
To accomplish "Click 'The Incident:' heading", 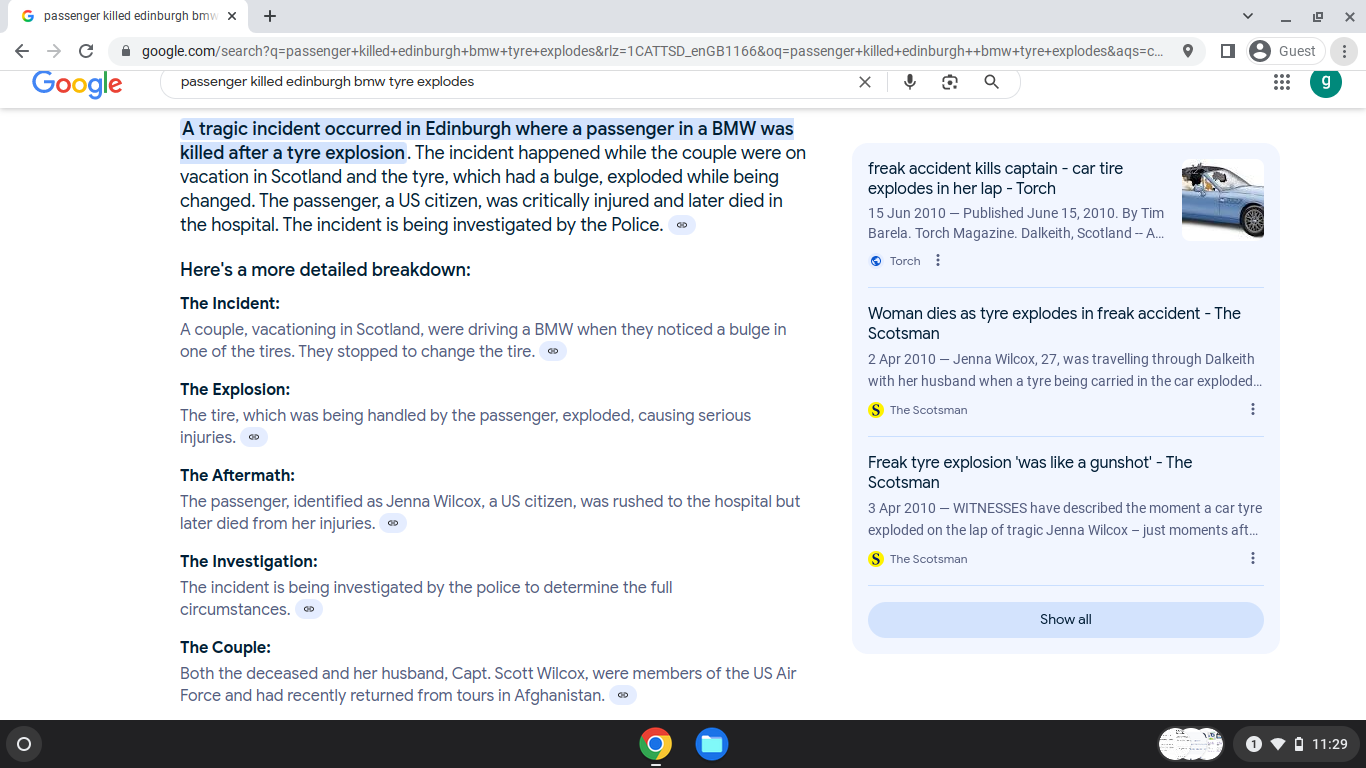I will tap(230, 303).
